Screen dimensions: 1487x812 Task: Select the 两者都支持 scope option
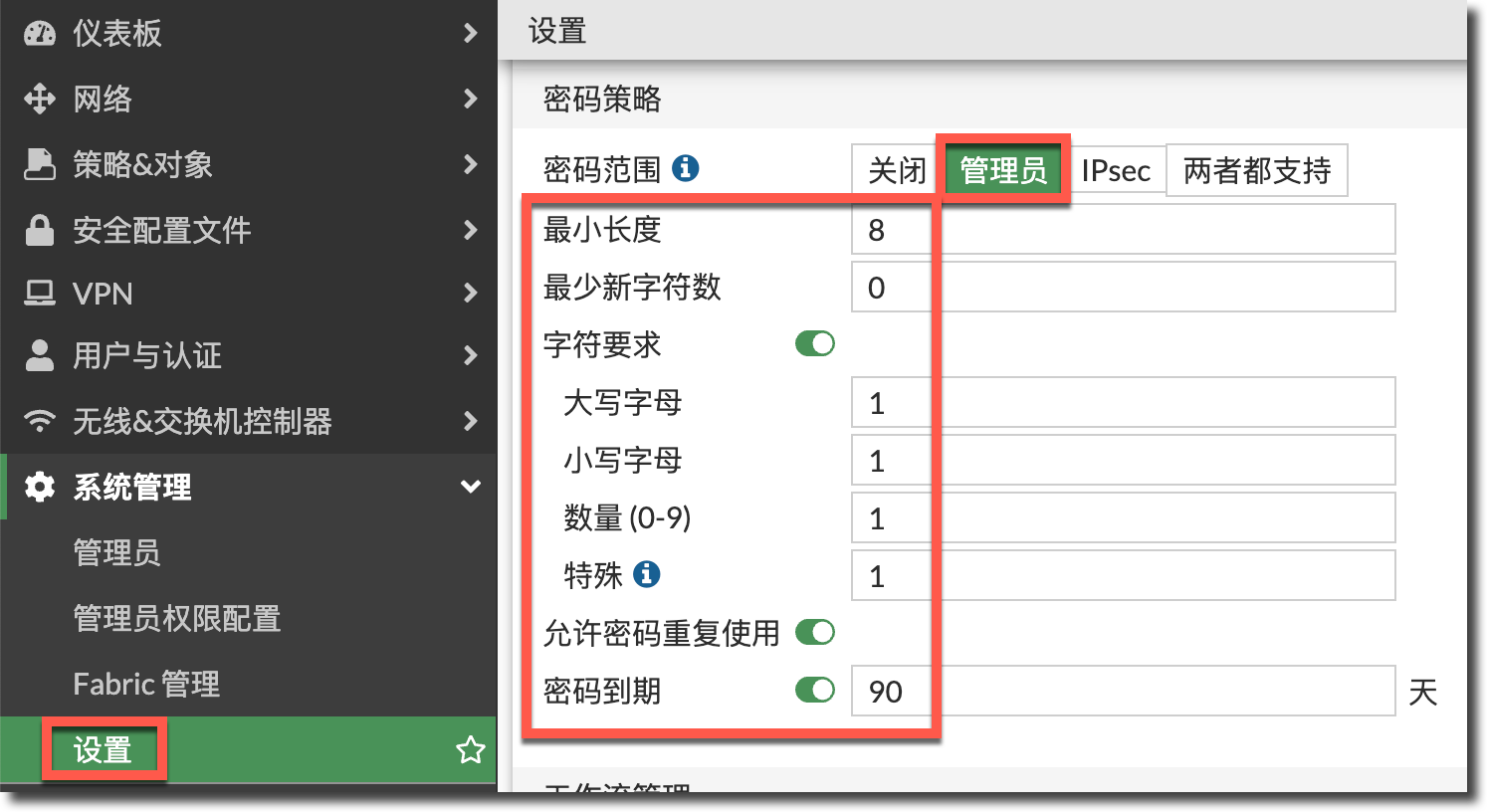point(1256,171)
